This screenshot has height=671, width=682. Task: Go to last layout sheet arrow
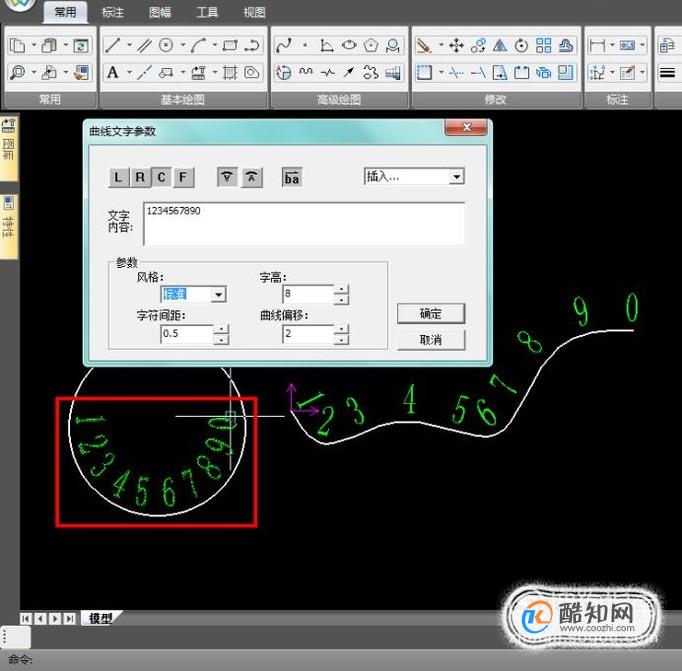[x=69, y=618]
